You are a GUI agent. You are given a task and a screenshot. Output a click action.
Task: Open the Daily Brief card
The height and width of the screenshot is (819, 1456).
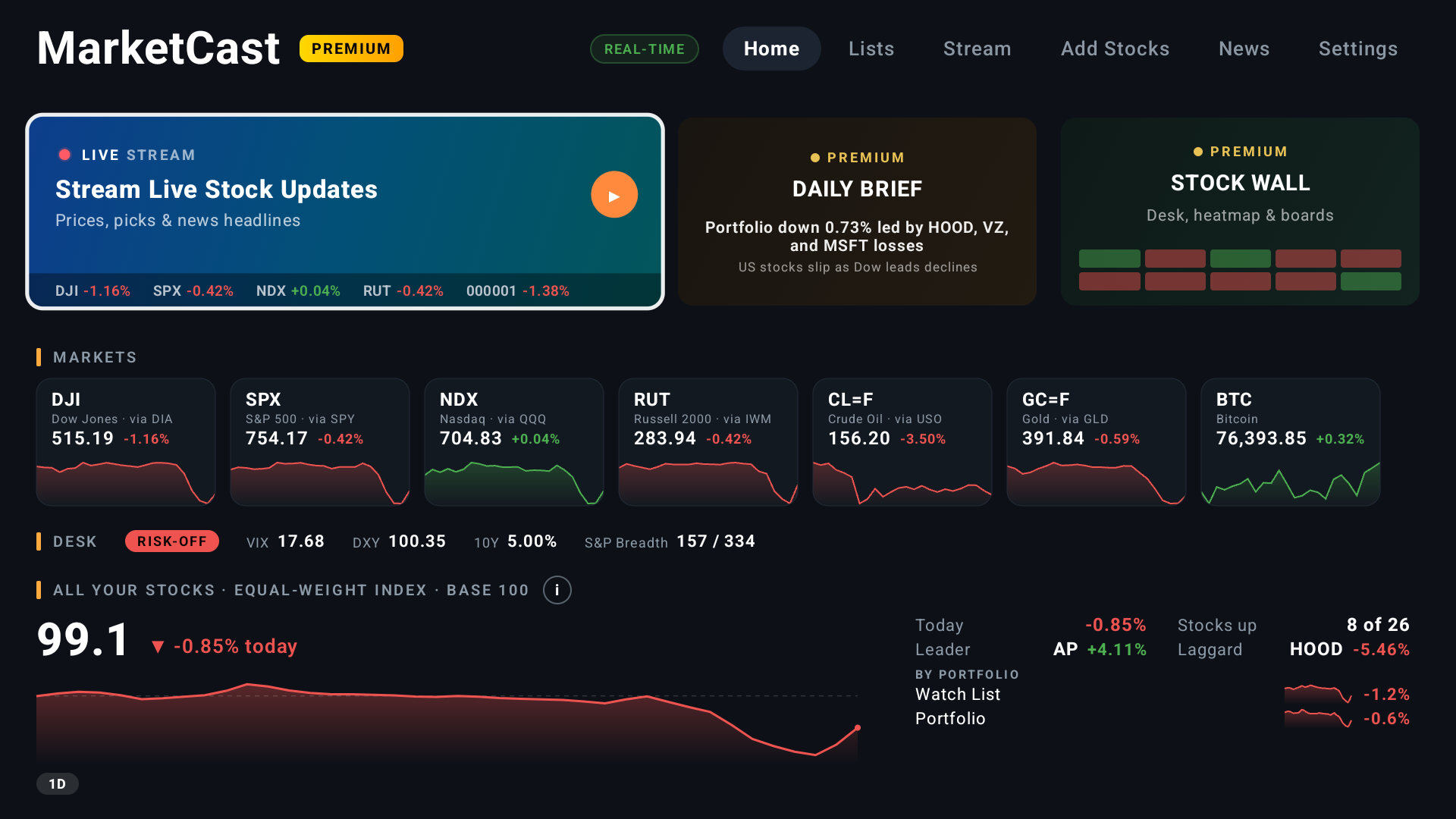coord(857,212)
